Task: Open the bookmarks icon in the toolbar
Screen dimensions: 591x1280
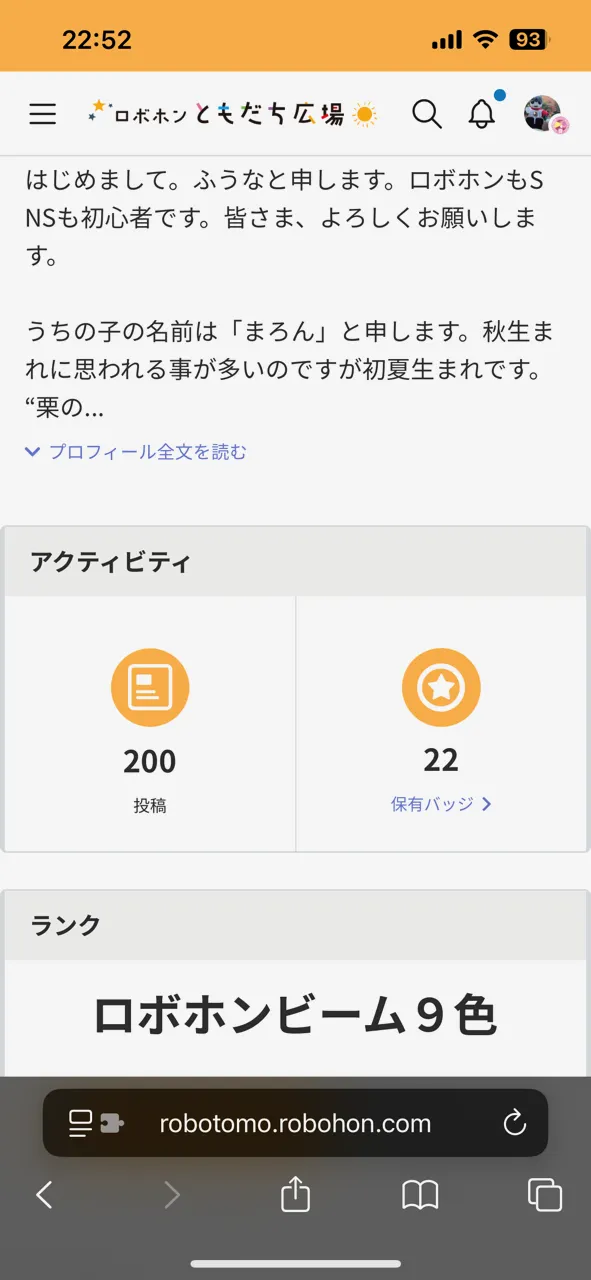Action: [421, 1194]
